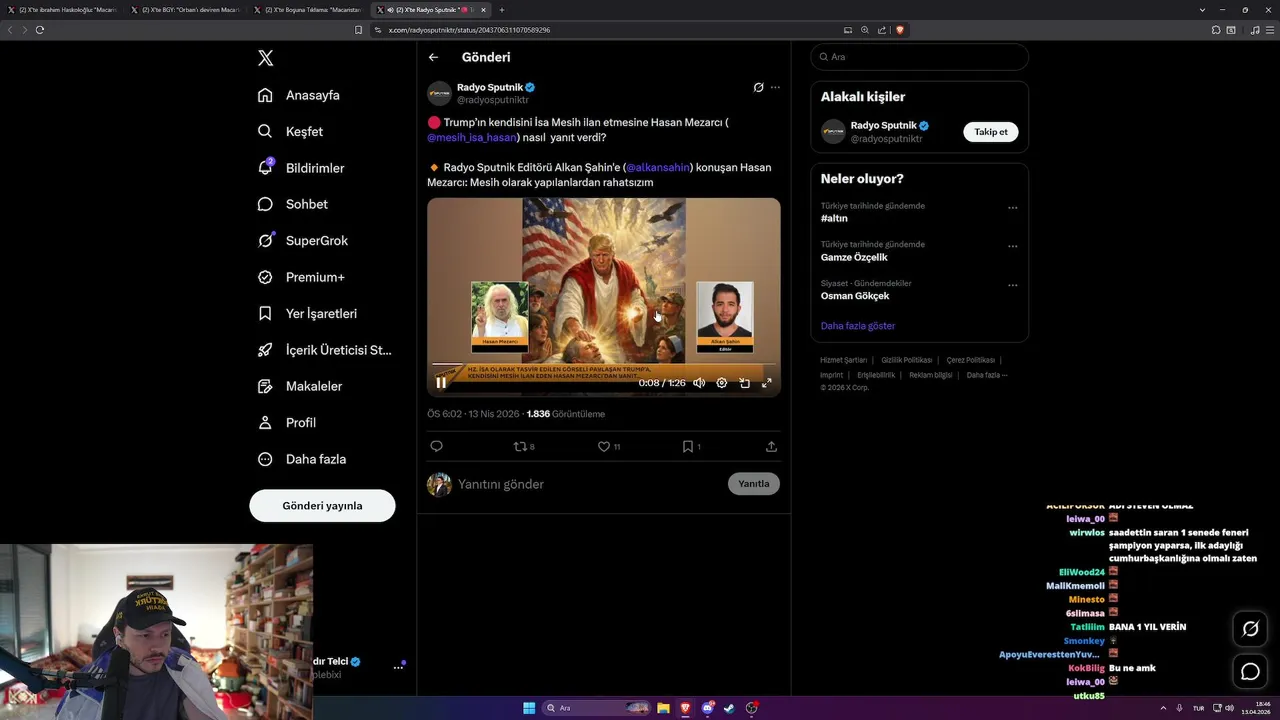Image resolution: width=1280 pixels, height=720 pixels.
Task: Open more options for Osman Gökçek trend
Action: (1012, 285)
